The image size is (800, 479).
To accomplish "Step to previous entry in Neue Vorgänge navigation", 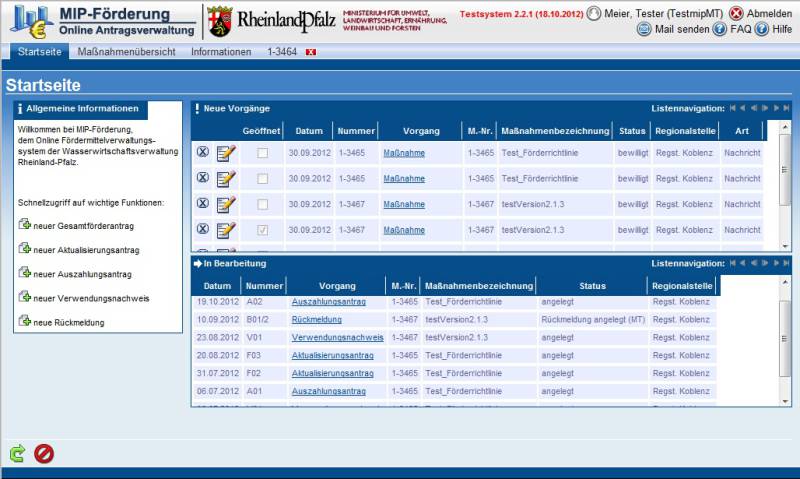I will tap(754, 108).
